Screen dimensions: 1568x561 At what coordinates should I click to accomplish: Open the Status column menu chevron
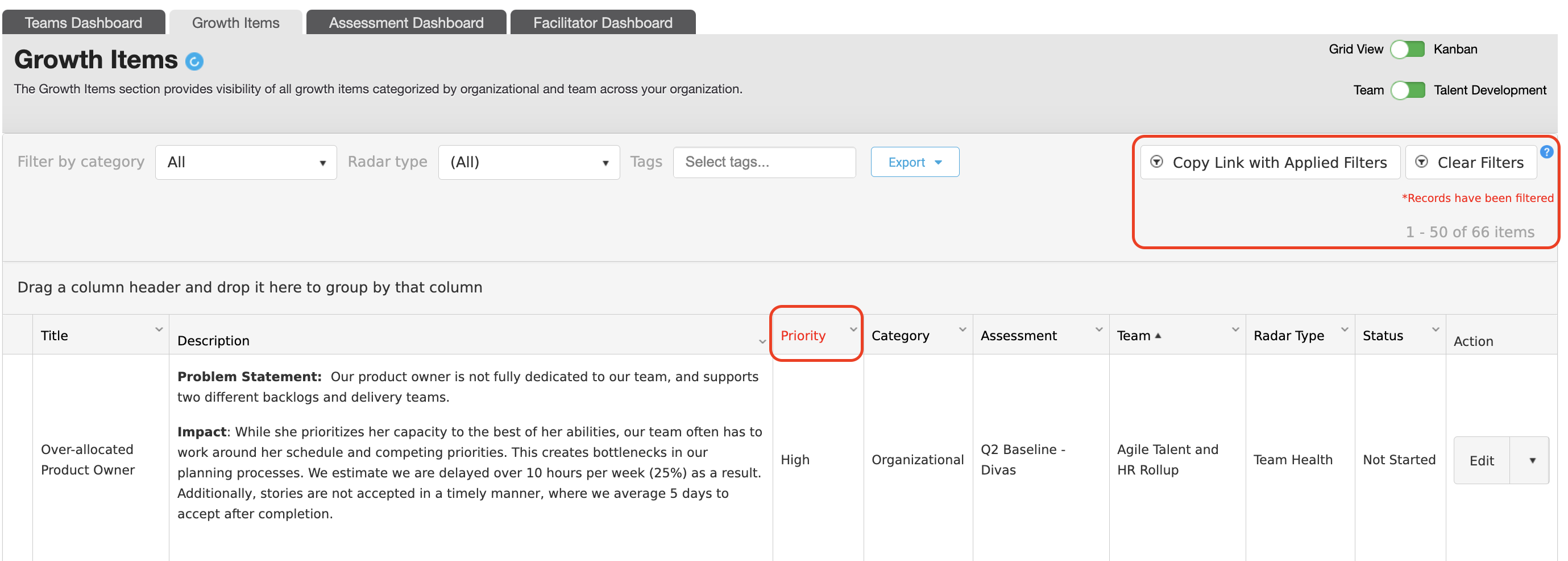1436,329
